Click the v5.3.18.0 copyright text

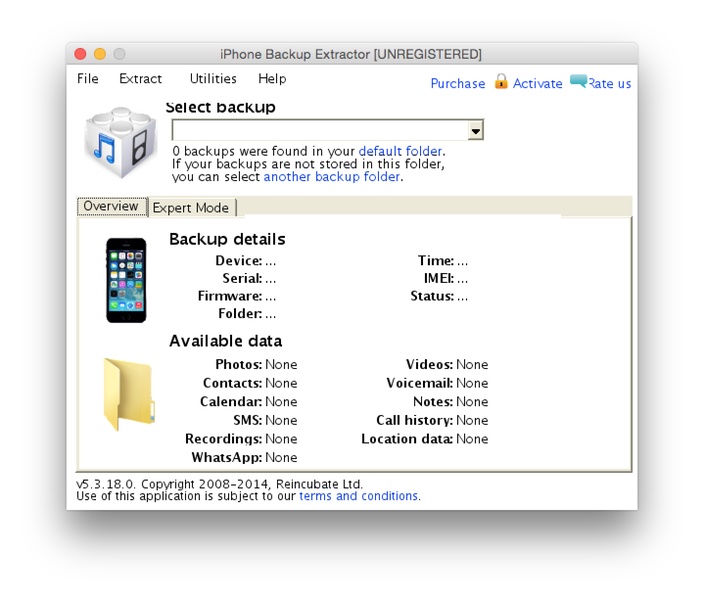pos(220,484)
